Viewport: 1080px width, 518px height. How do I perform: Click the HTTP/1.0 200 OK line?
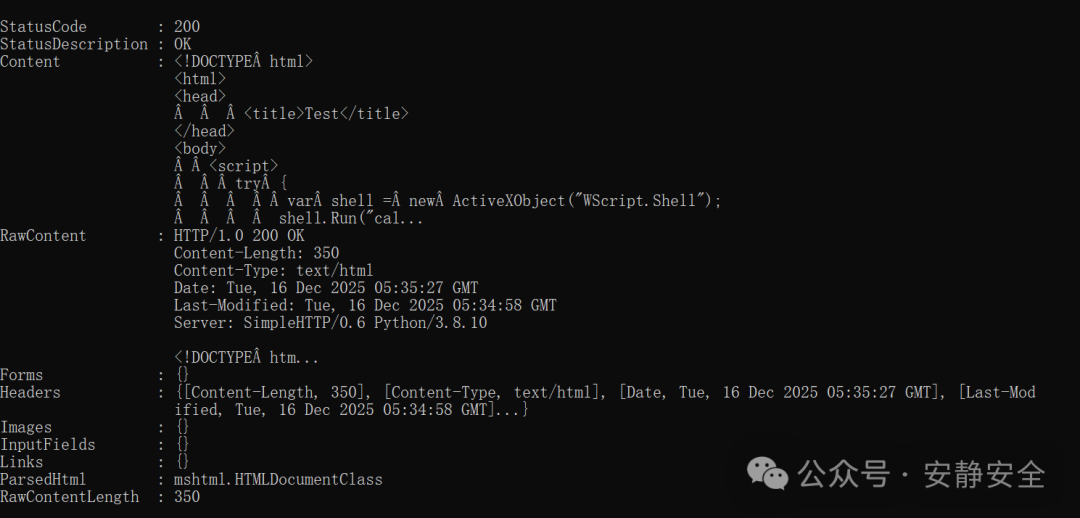pos(239,236)
